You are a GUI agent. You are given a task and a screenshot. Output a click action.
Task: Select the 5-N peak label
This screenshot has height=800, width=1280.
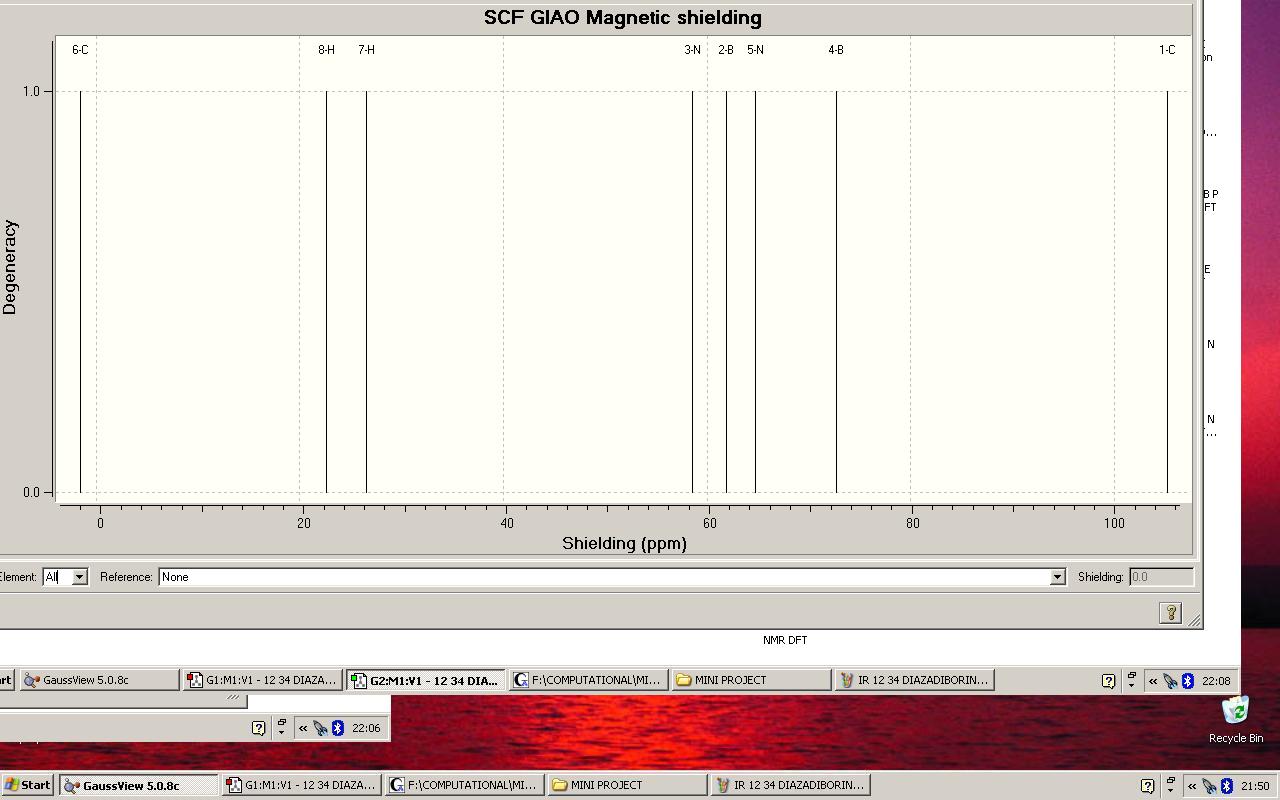756,50
